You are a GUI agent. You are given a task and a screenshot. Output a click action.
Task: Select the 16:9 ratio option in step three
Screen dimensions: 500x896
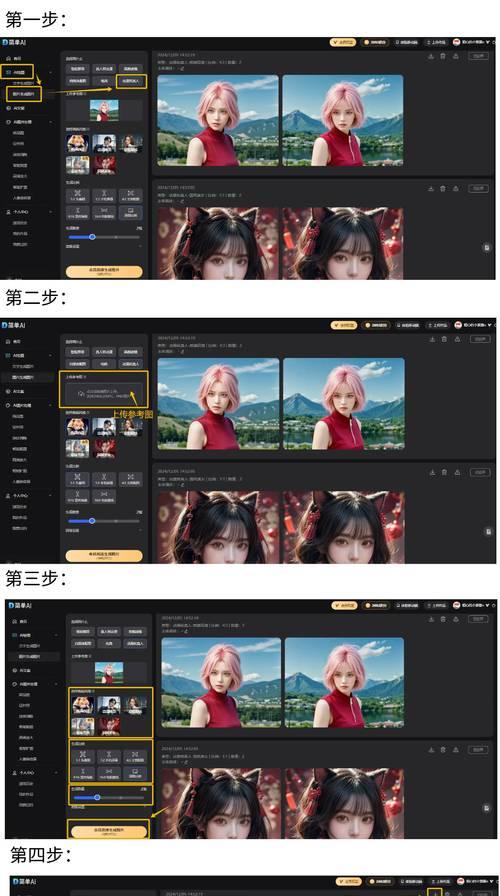pyautogui.click(x=109, y=774)
